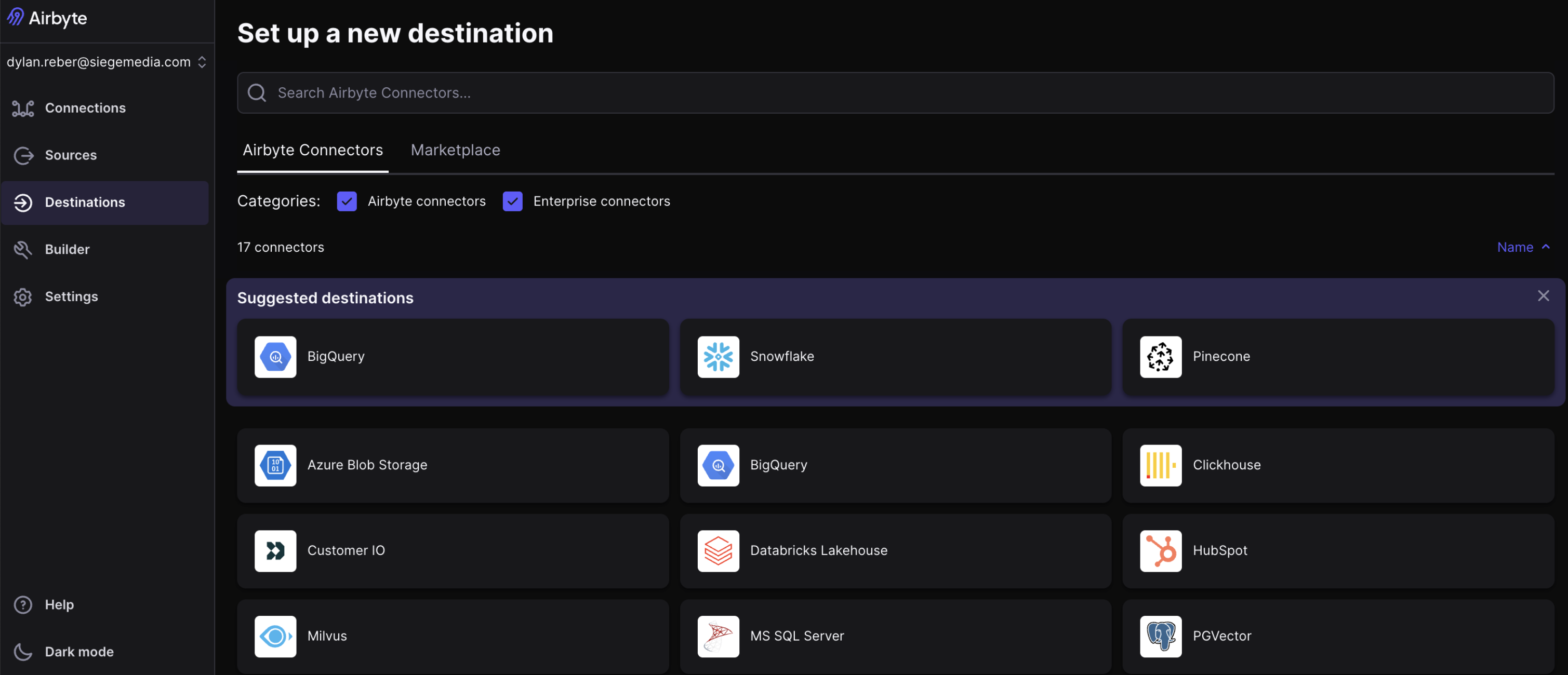Open the Builder tool from sidebar
This screenshot has height=675, width=1568.
(x=23, y=249)
